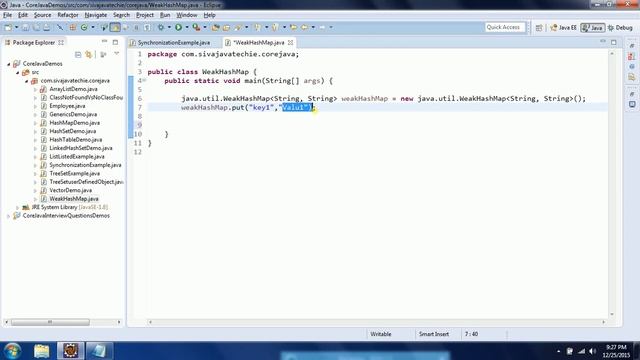Click the Quick Access search field

click(x=504, y=27)
